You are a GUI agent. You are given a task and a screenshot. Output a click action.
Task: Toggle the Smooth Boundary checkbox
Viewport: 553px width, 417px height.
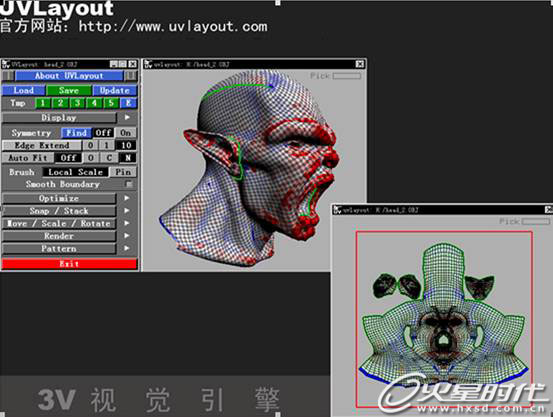tap(129, 184)
